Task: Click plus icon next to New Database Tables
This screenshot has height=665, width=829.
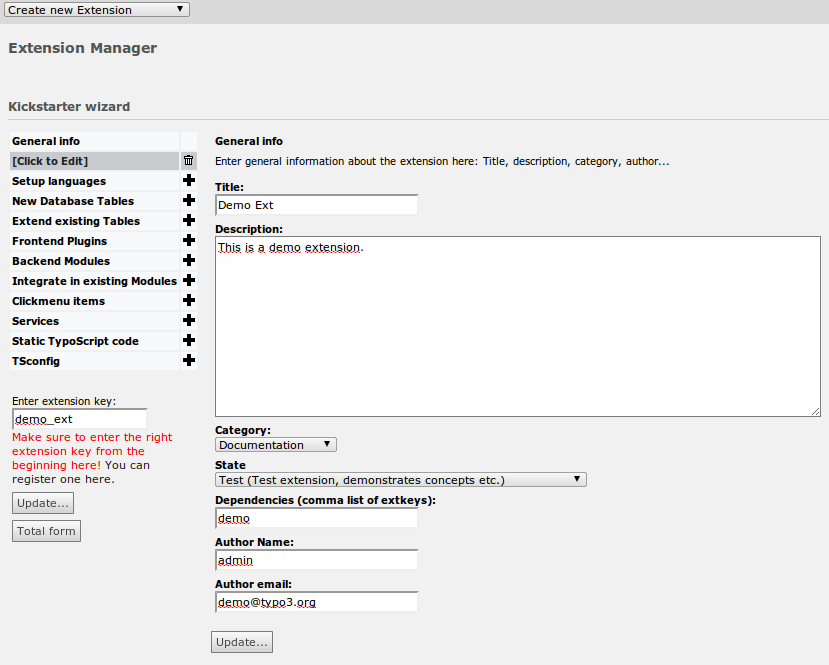Action: pos(188,201)
